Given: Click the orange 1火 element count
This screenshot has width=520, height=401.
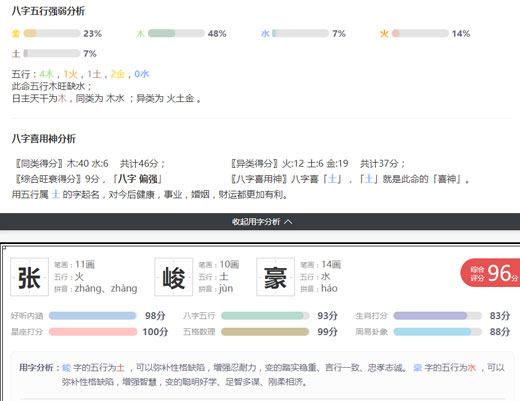Looking at the screenshot, I should (70, 74).
